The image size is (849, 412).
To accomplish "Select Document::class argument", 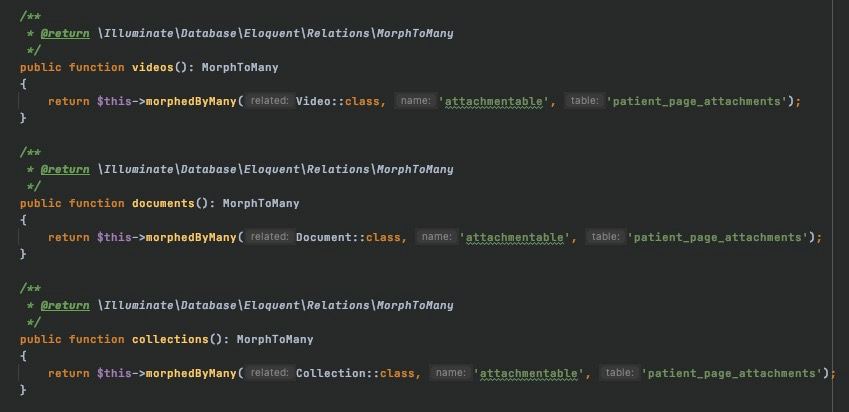I will click(x=348, y=237).
